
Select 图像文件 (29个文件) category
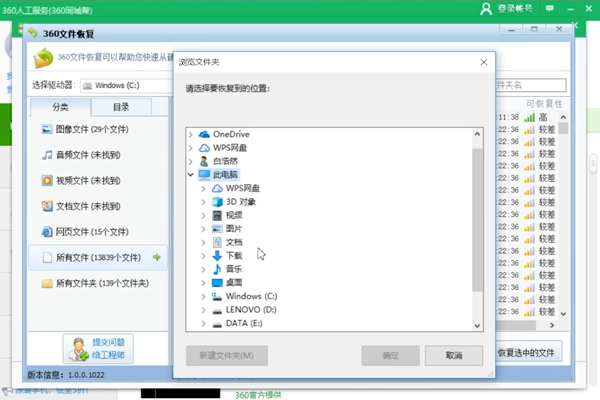[x=98, y=129]
